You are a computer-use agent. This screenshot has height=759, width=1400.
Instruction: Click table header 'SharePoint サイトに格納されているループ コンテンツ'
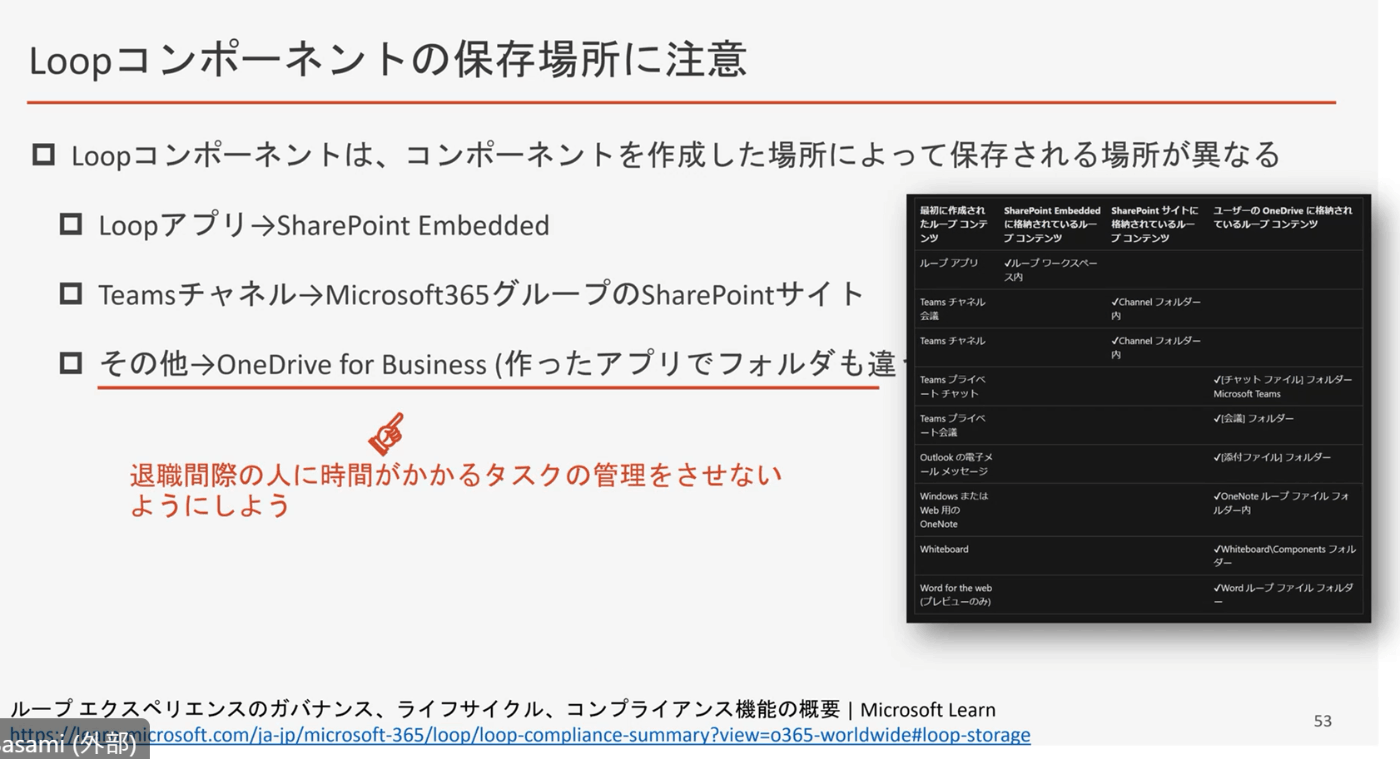1154,224
